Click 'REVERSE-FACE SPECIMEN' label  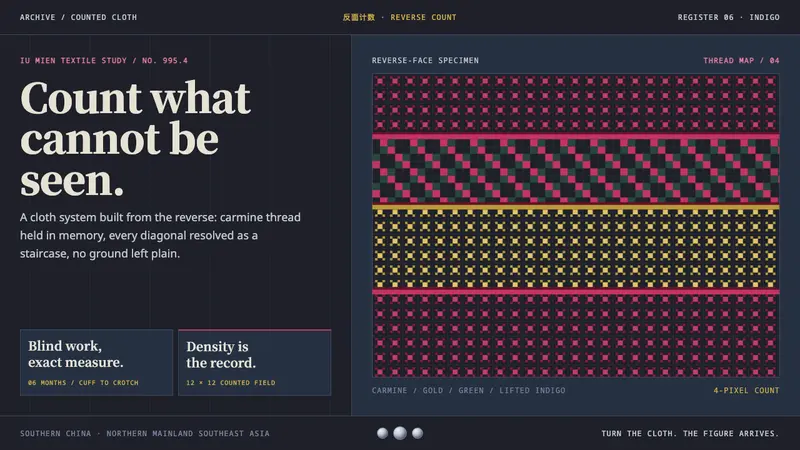point(425,61)
